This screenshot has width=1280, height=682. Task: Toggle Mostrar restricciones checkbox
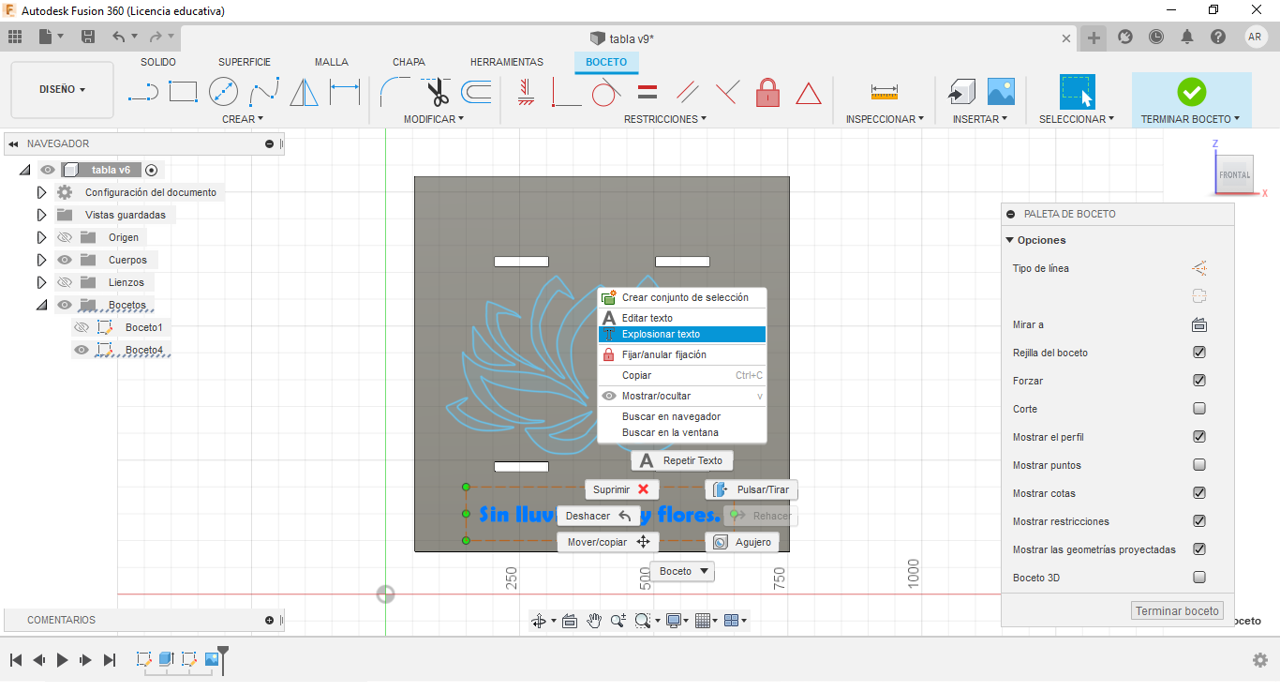click(1199, 521)
